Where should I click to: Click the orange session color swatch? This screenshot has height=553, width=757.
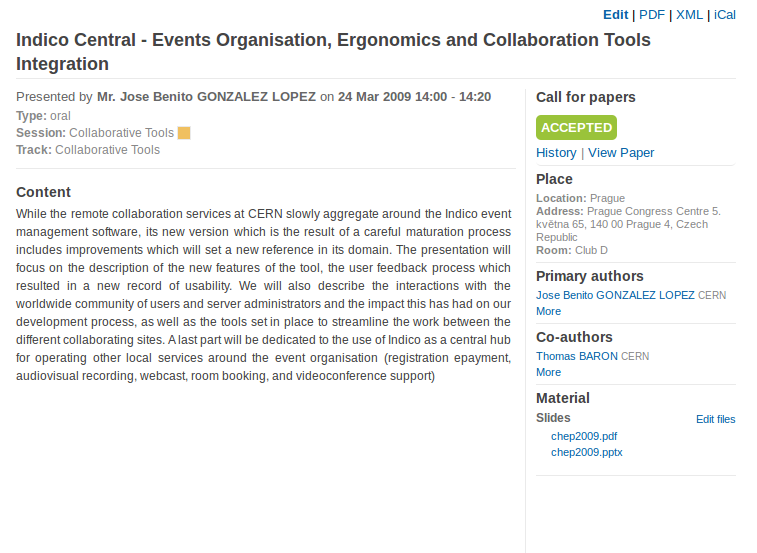(184, 133)
